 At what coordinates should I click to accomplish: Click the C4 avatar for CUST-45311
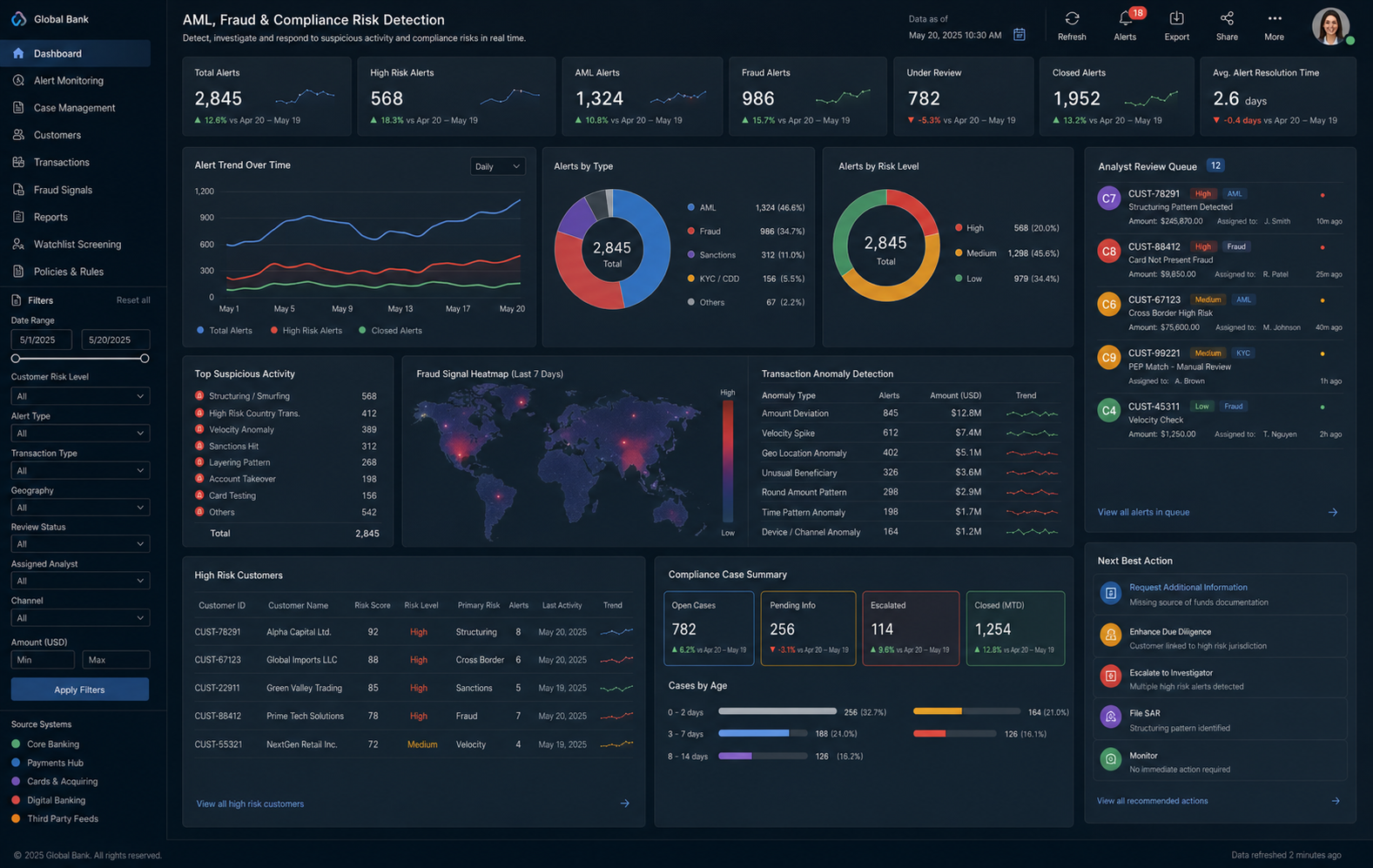click(1108, 411)
